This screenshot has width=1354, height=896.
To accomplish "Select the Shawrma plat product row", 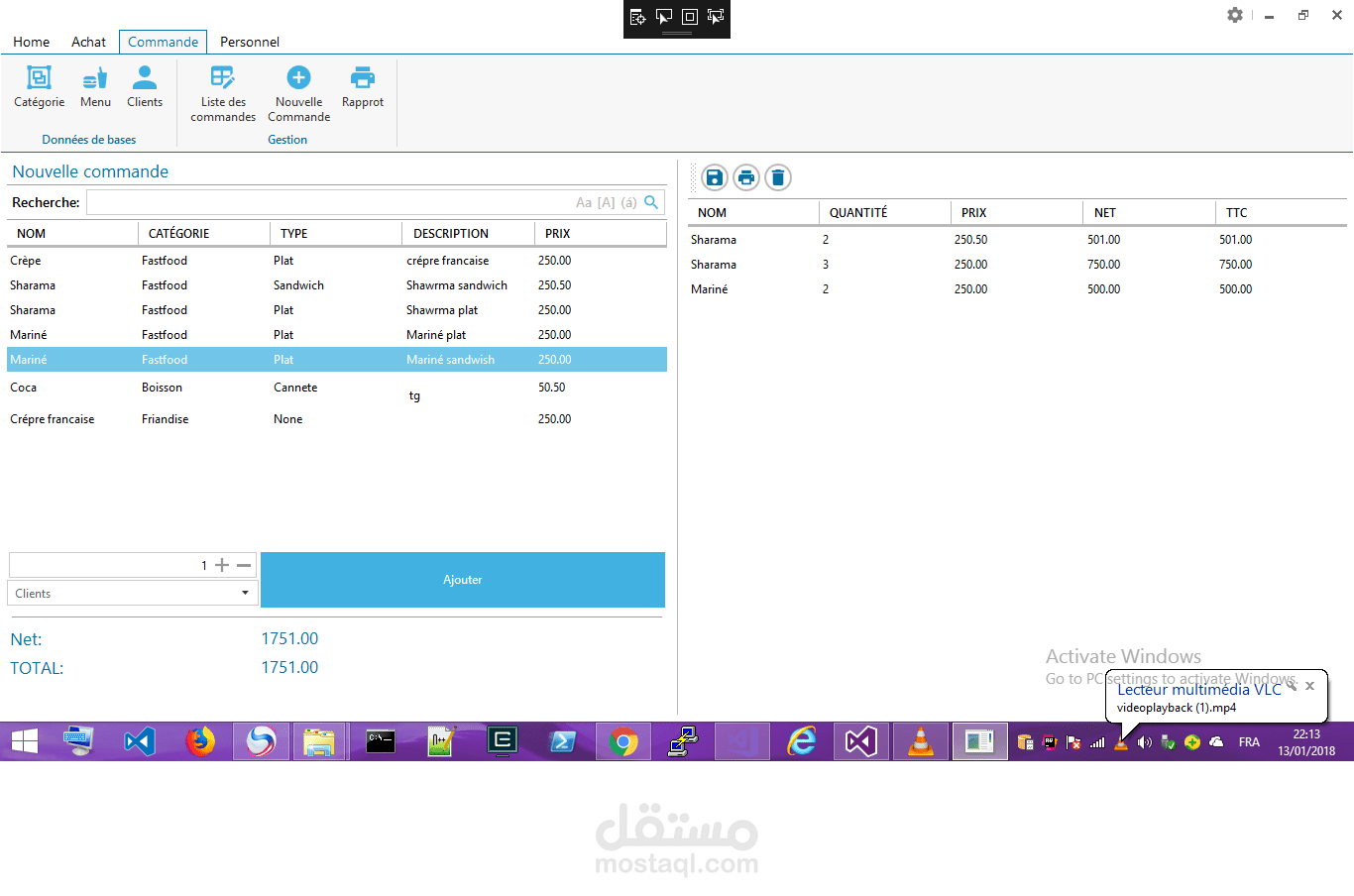I will coord(337,310).
